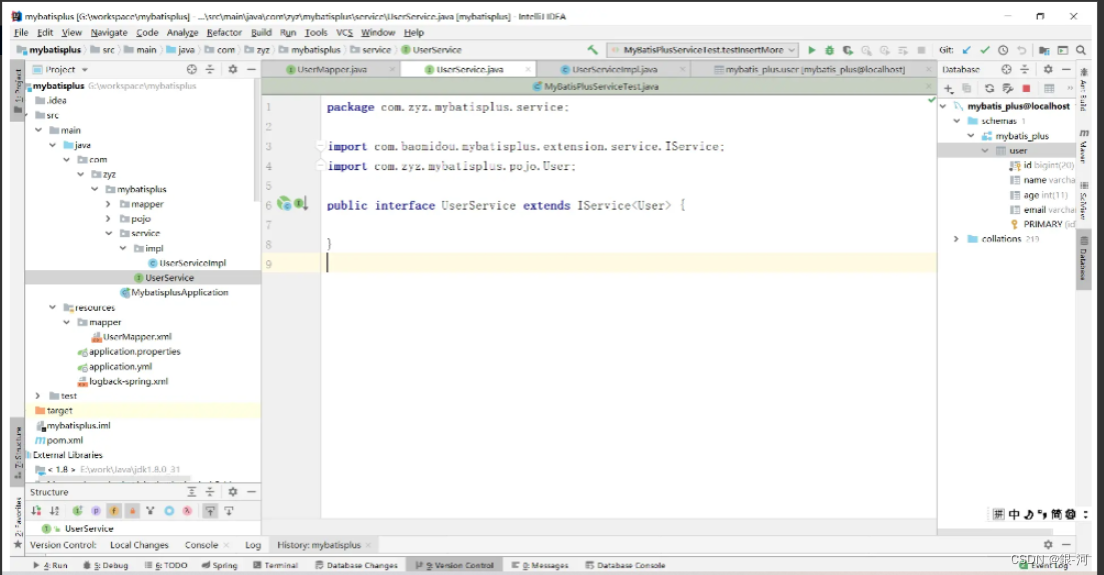Start debugging with the green bug icon
Viewport: 1104px width, 575px height.
(x=829, y=50)
